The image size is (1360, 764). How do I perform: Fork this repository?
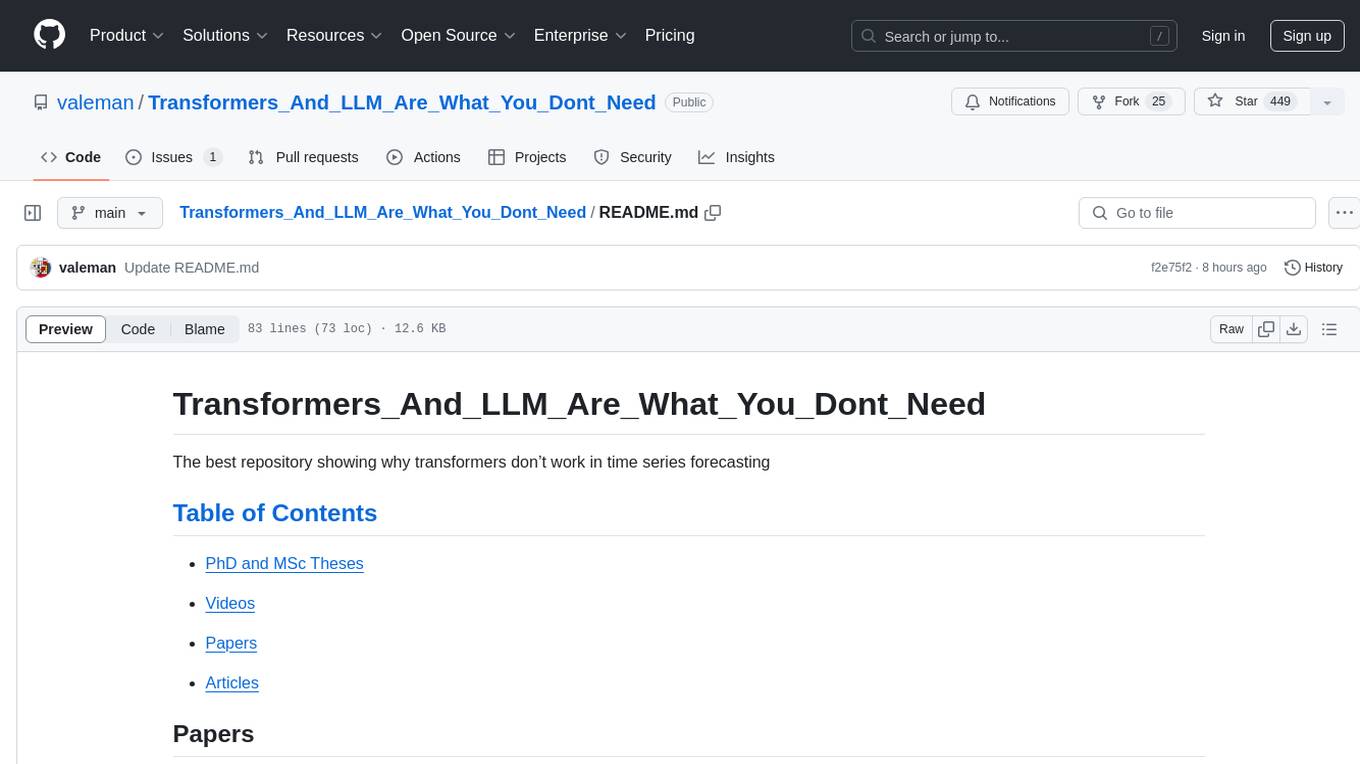click(1131, 102)
